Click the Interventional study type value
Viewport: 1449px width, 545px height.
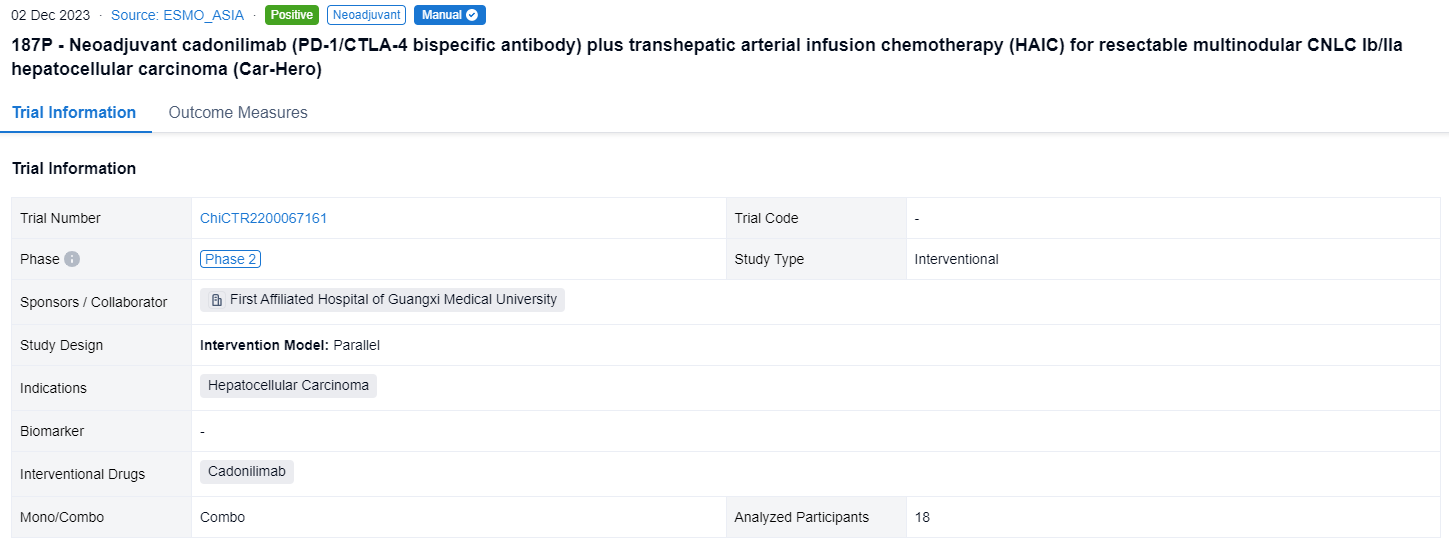(956, 259)
